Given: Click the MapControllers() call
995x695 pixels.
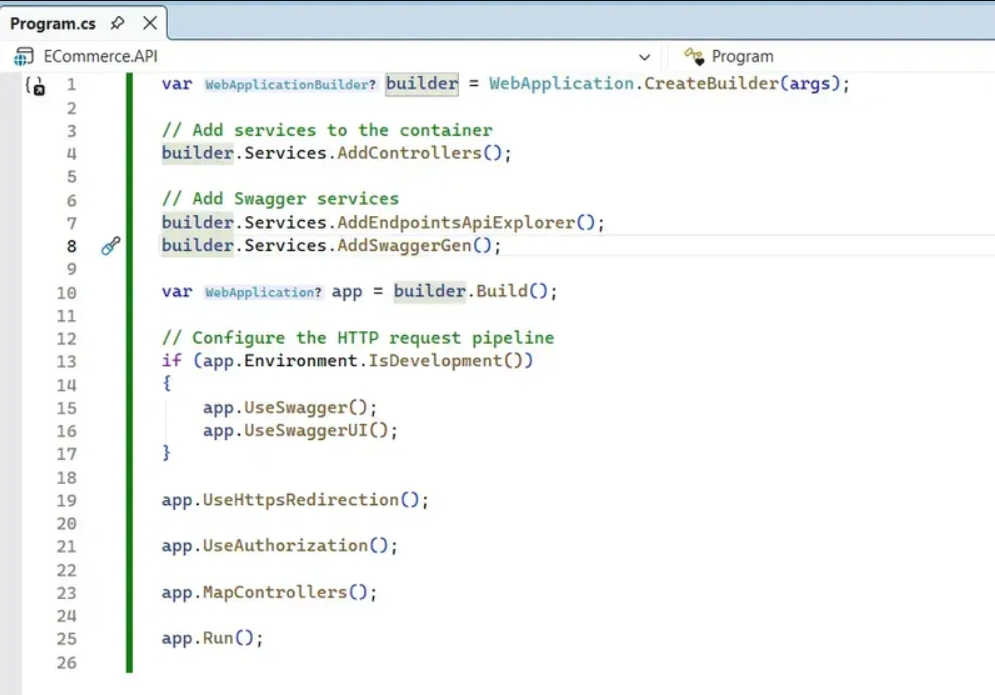Looking at the screenshot, I should coord(285,592).
